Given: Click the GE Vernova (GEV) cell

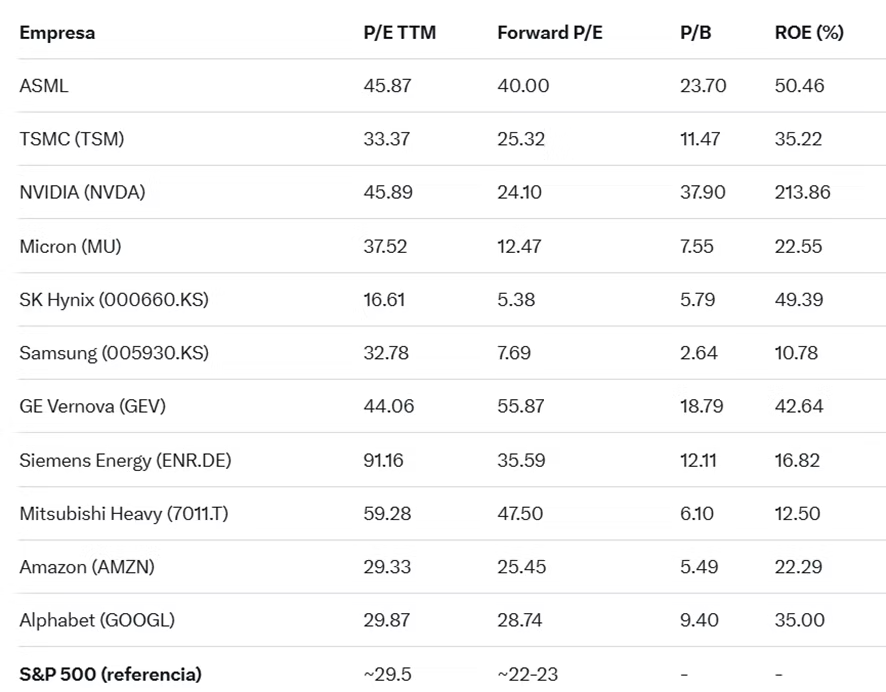Looking at the screenshot, I should pyautogui.click(x=92, y=407).
